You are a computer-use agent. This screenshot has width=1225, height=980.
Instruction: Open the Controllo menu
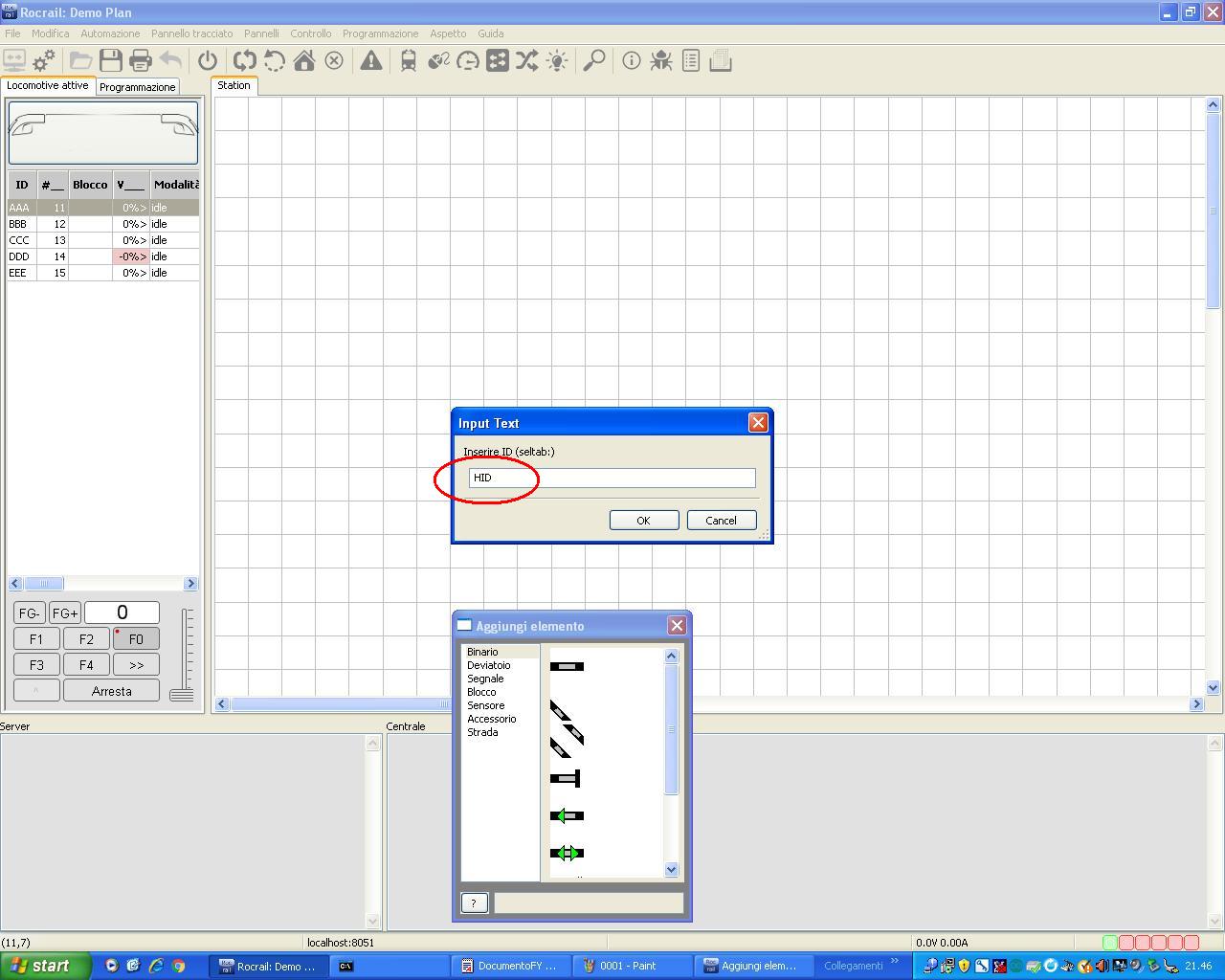pos(311,33)
